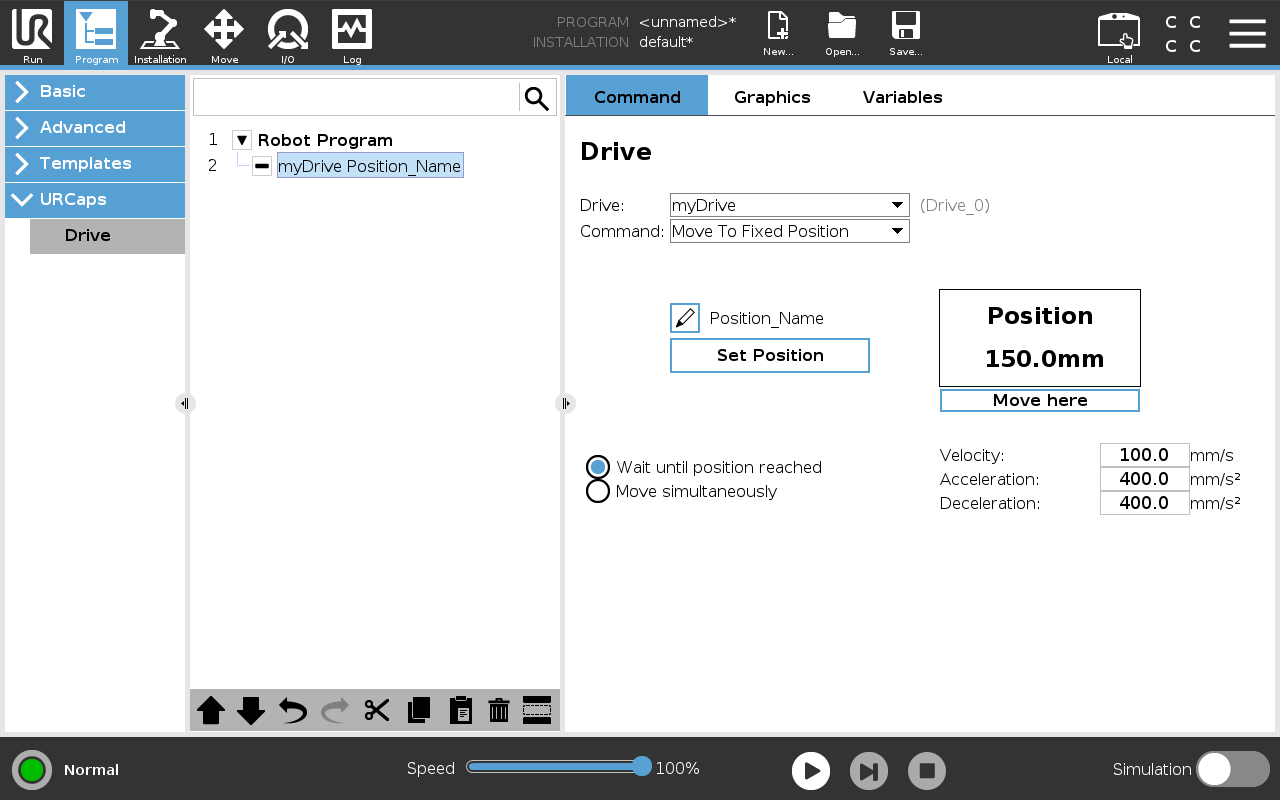Select Wait until position reached option
This screenshot has width=1280, height=800.
(x=598, y=467)
